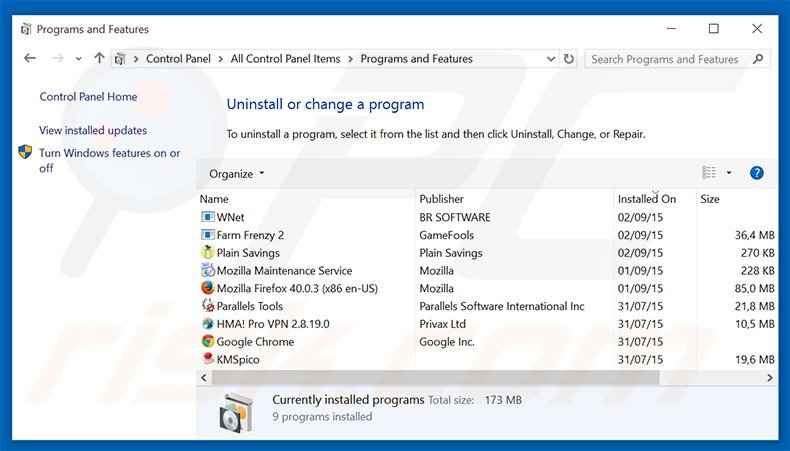The image size is (790, 451).
Task: Expand the view options dropdown arrow
Action: [729, 173]
